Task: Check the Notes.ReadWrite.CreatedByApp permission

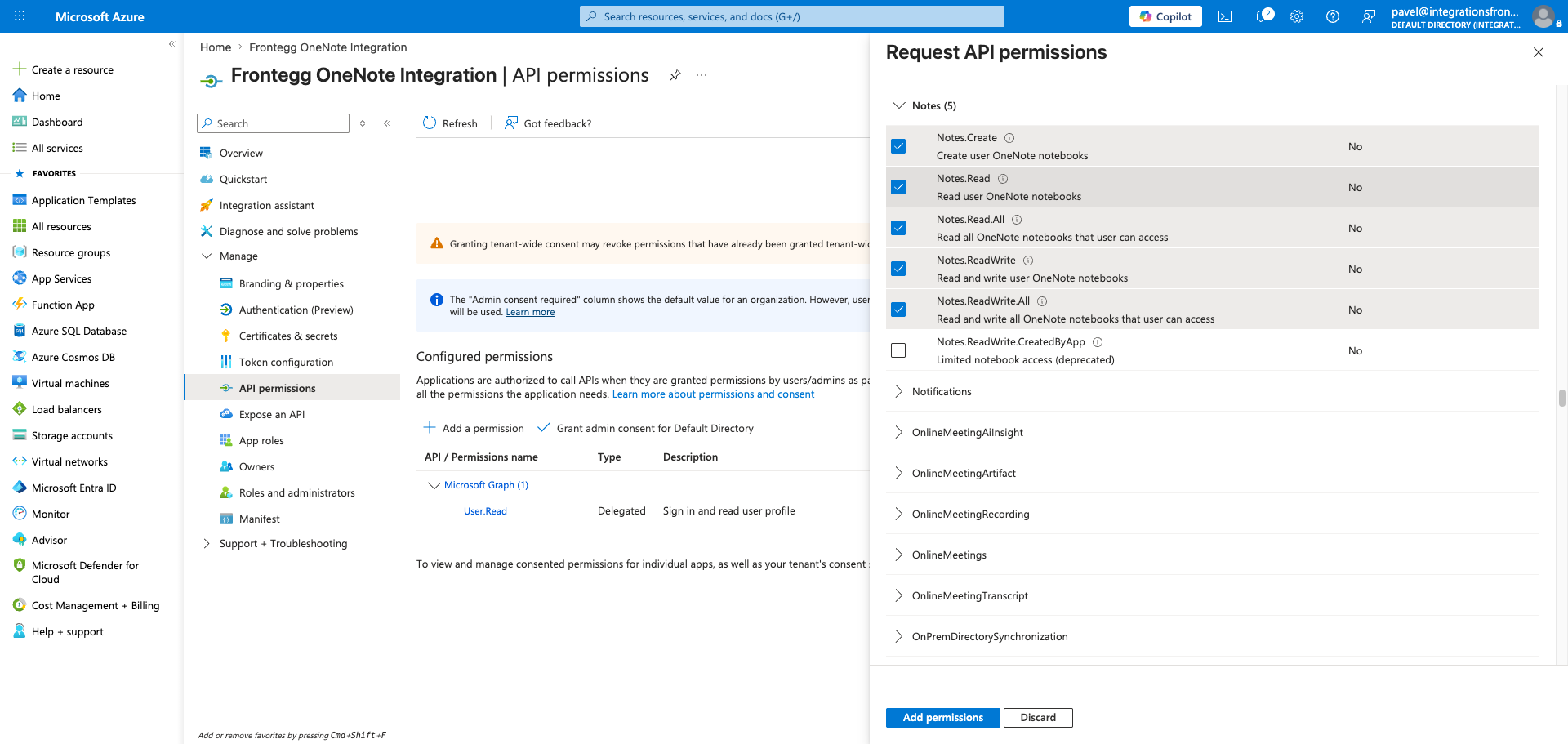Action: pyautogui.click(x=898, y=350)
